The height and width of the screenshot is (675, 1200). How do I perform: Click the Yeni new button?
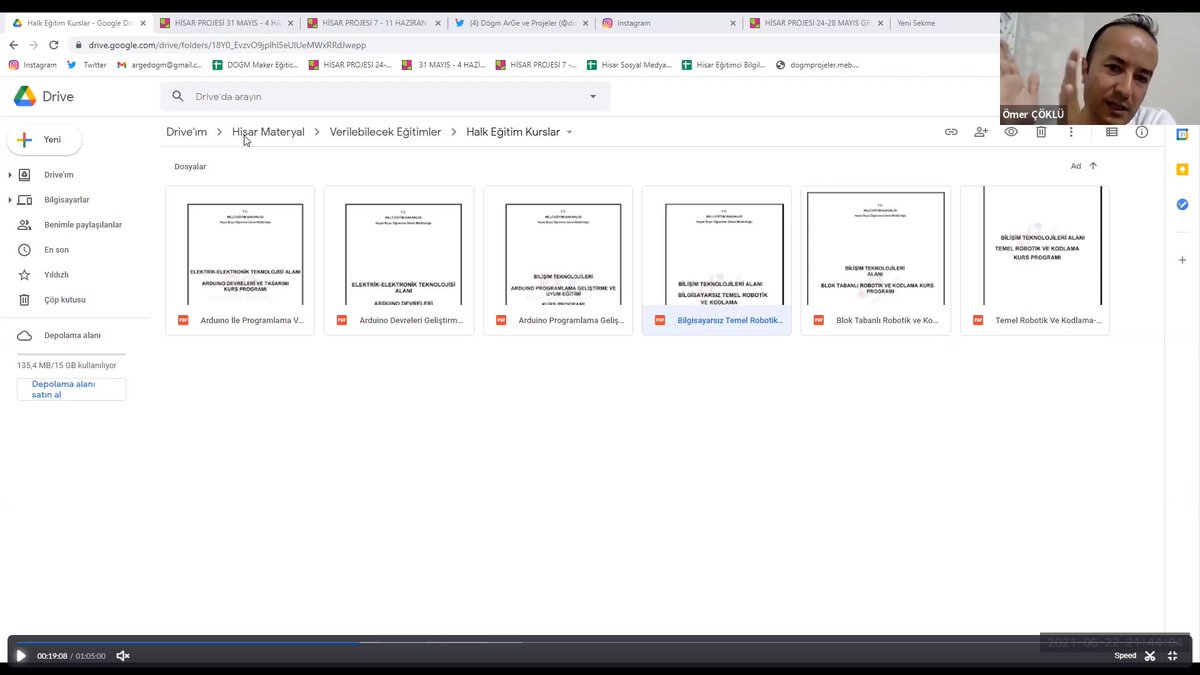[x=44, y=140]
